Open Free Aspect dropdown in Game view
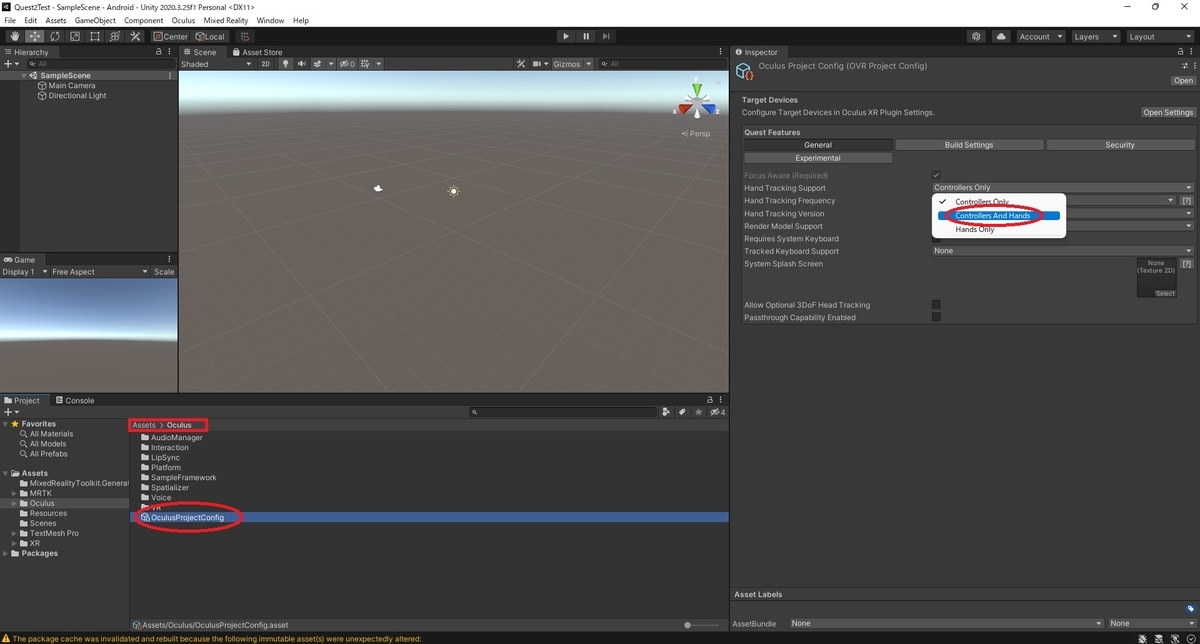 (99, 272)
